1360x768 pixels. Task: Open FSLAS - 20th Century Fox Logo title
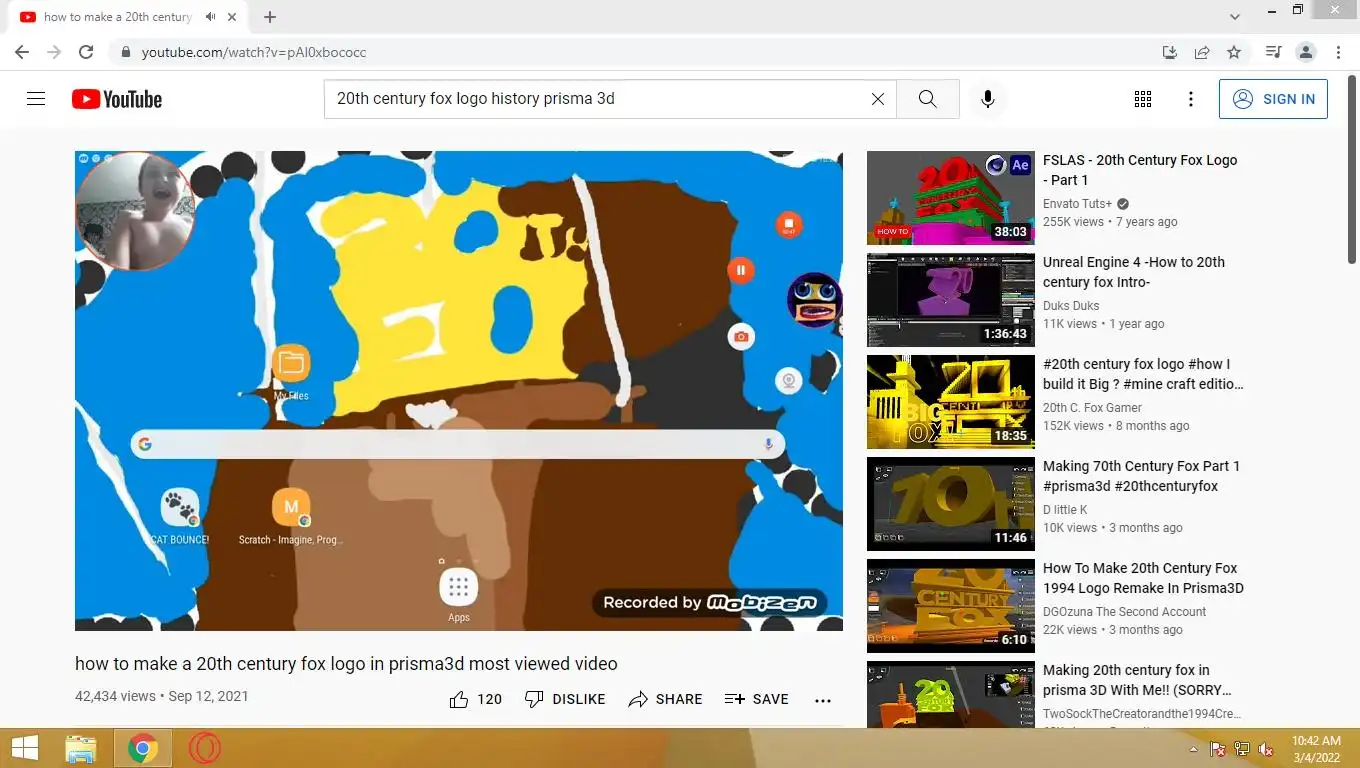tap(1140, 170)
